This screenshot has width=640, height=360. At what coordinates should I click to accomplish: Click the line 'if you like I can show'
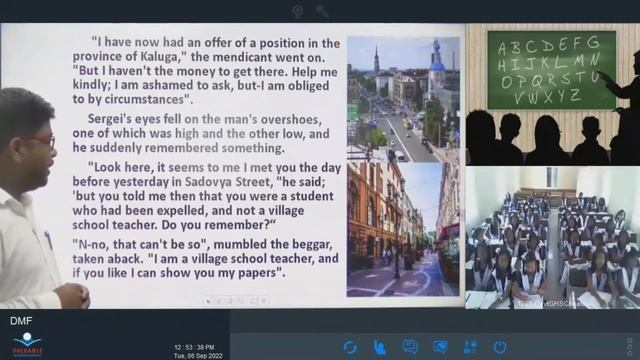pos(179,273)
